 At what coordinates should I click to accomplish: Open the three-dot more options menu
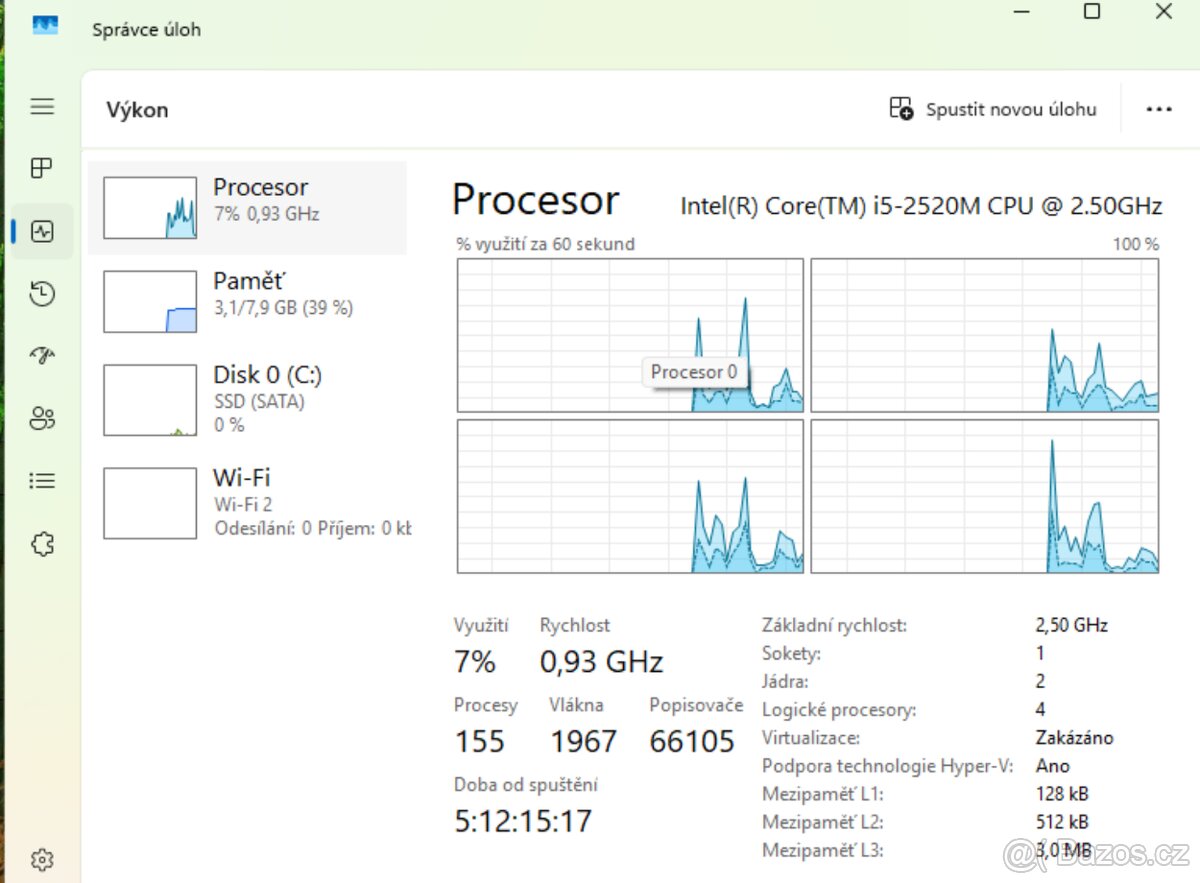pos(1158,109)
